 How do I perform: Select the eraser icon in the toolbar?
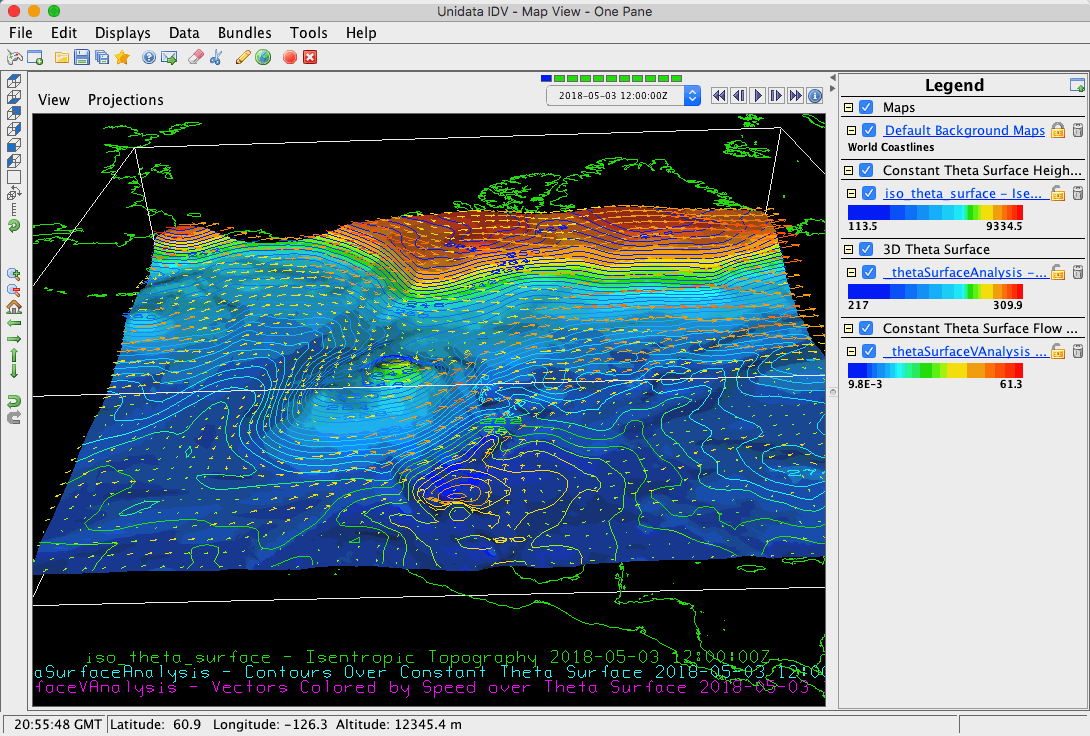pos(196,58)
